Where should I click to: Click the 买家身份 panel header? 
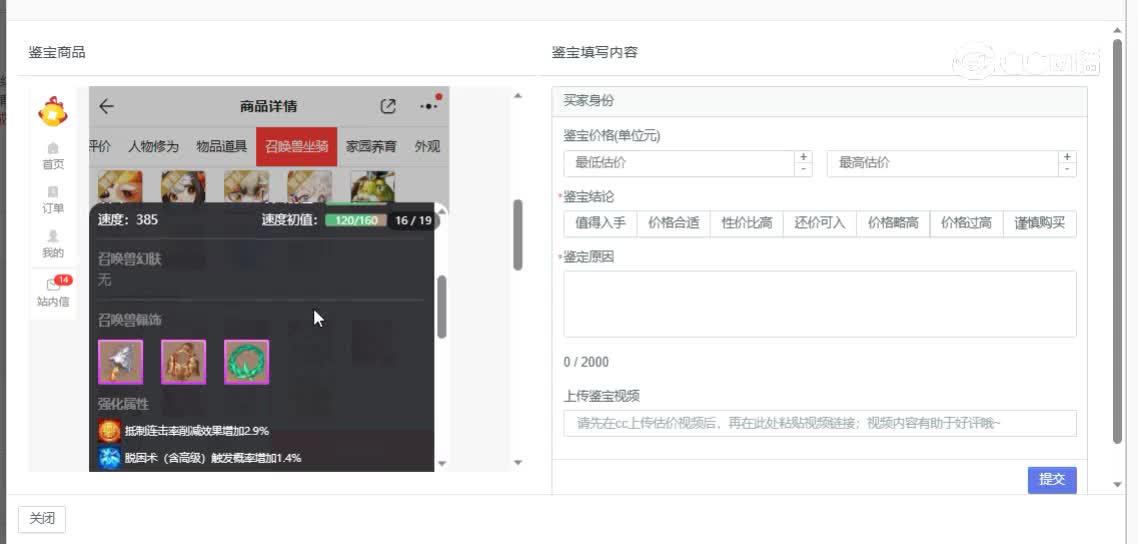pos(819,102)
